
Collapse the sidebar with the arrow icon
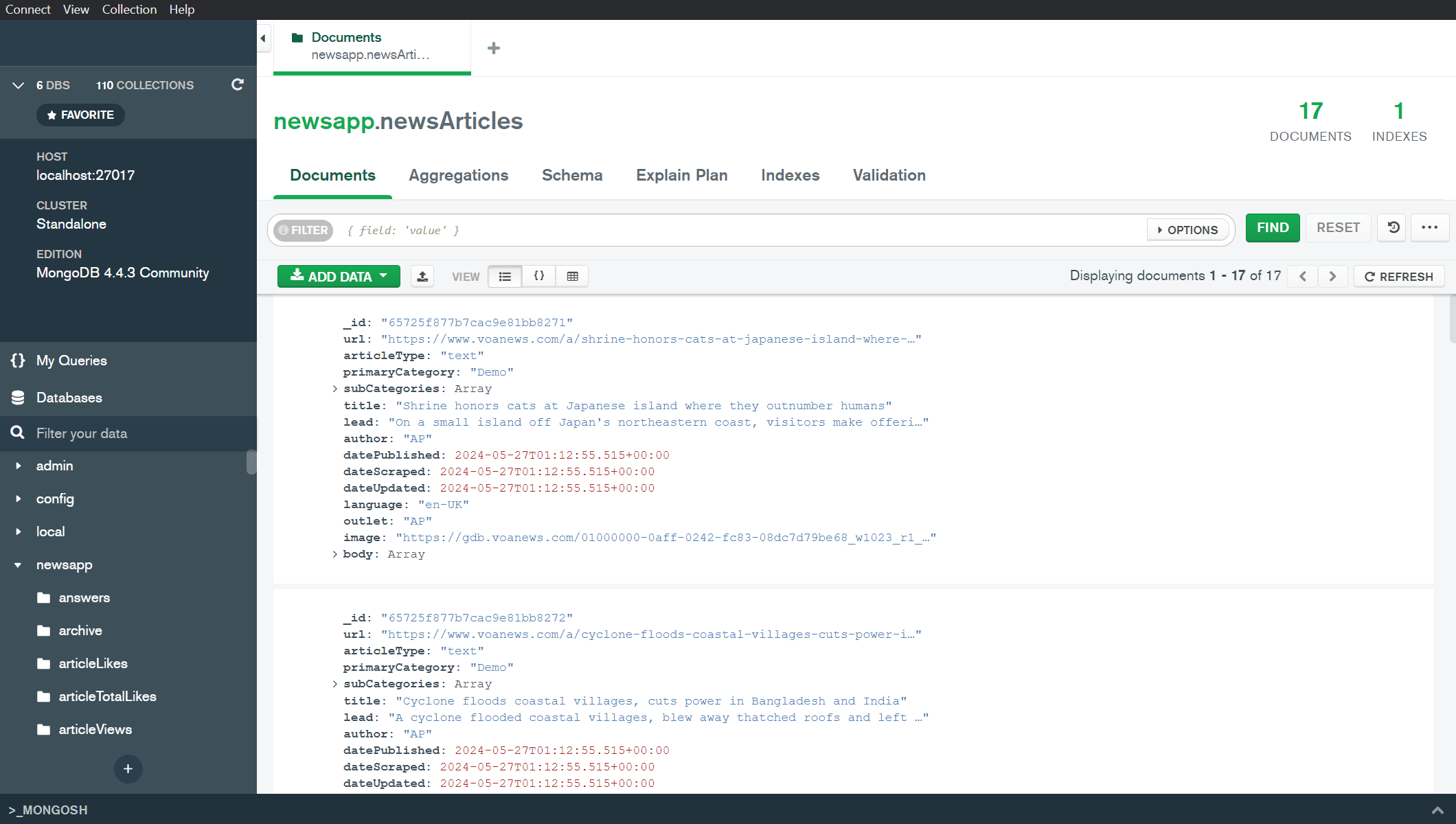264,38
